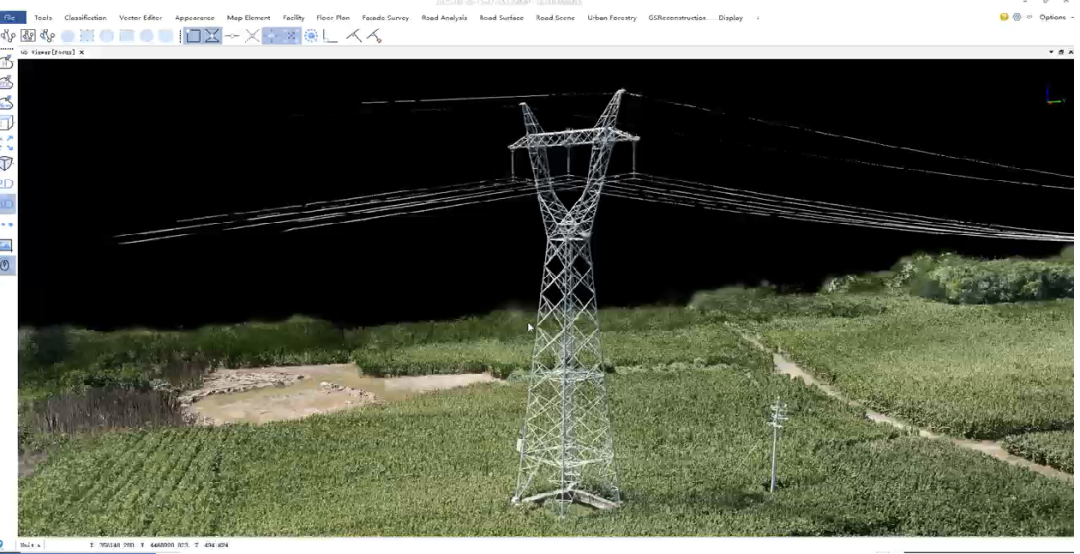Screen dimensions: 1080x554
Task: Open the dropdown arrow beside Options
Action: tap(1073, 17)
